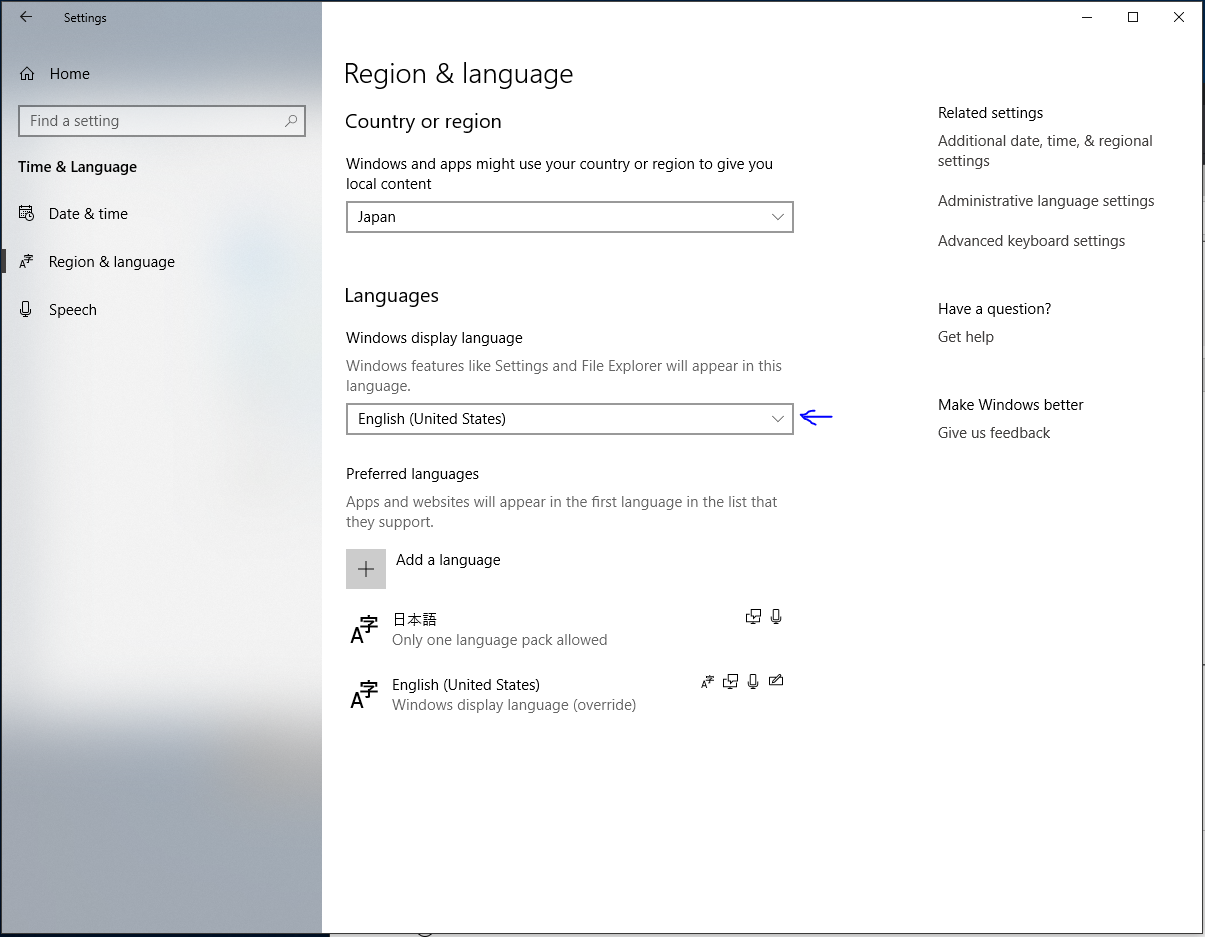Image resolution: width=1205 pixels, height=937 pixels.
Task: Click the 日本語 language A字 icon
Action: (x=364, y=629)
